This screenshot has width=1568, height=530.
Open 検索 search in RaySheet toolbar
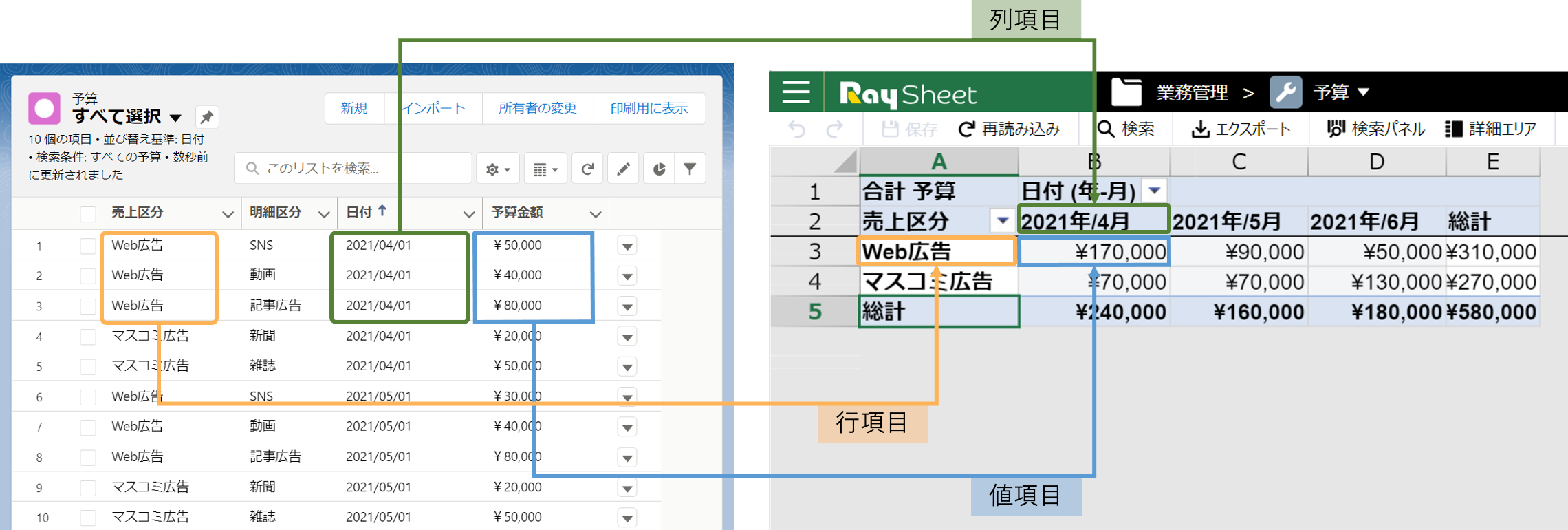(x=1126, y=129)
